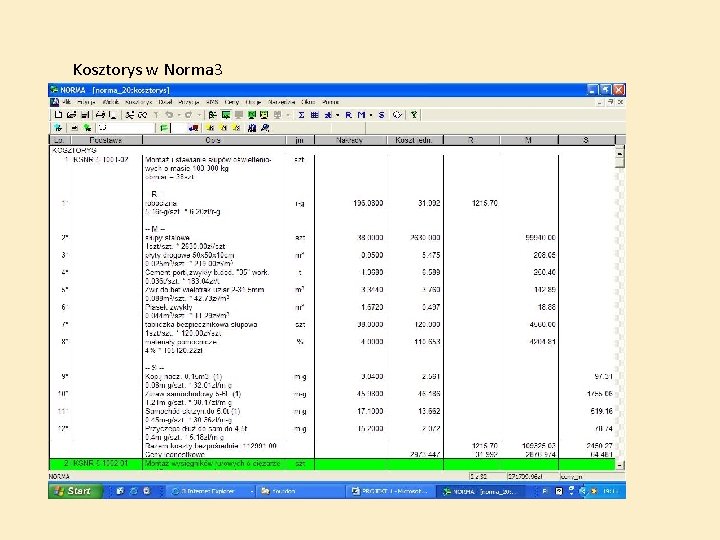Click the Cement port. row description

point(207,272)
